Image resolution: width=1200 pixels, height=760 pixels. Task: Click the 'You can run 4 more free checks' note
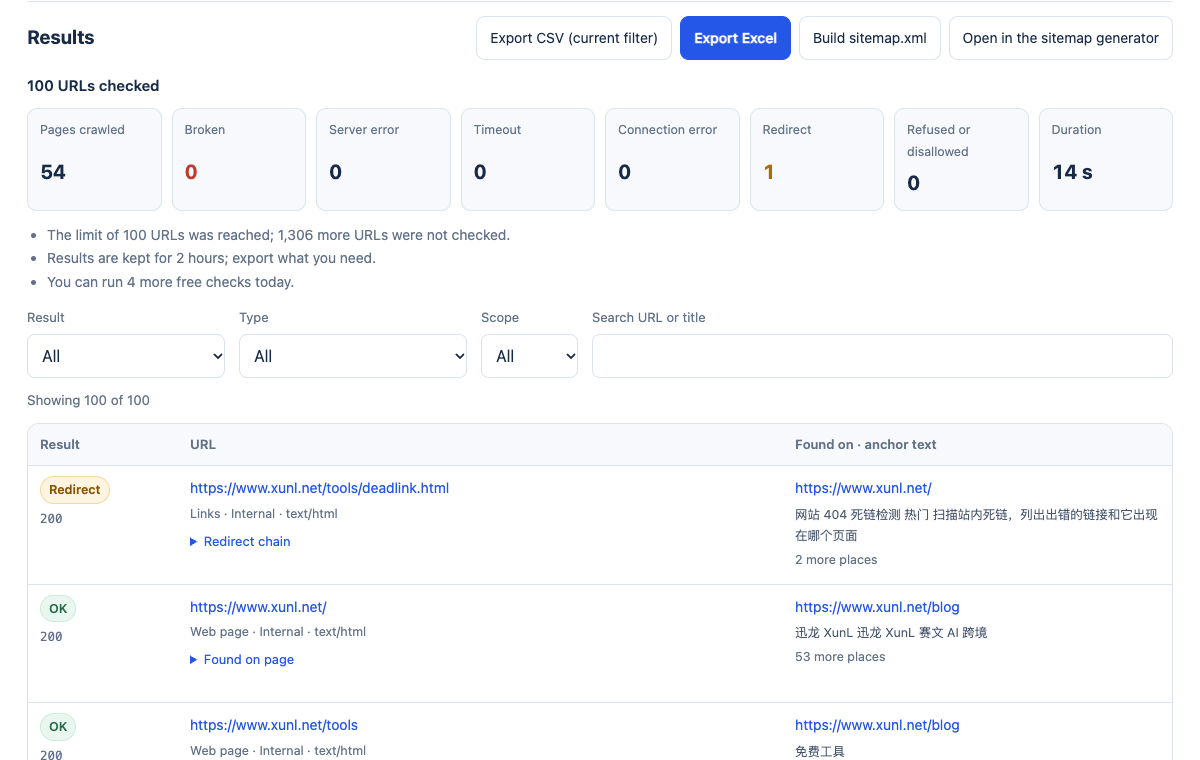coord(170,282)
